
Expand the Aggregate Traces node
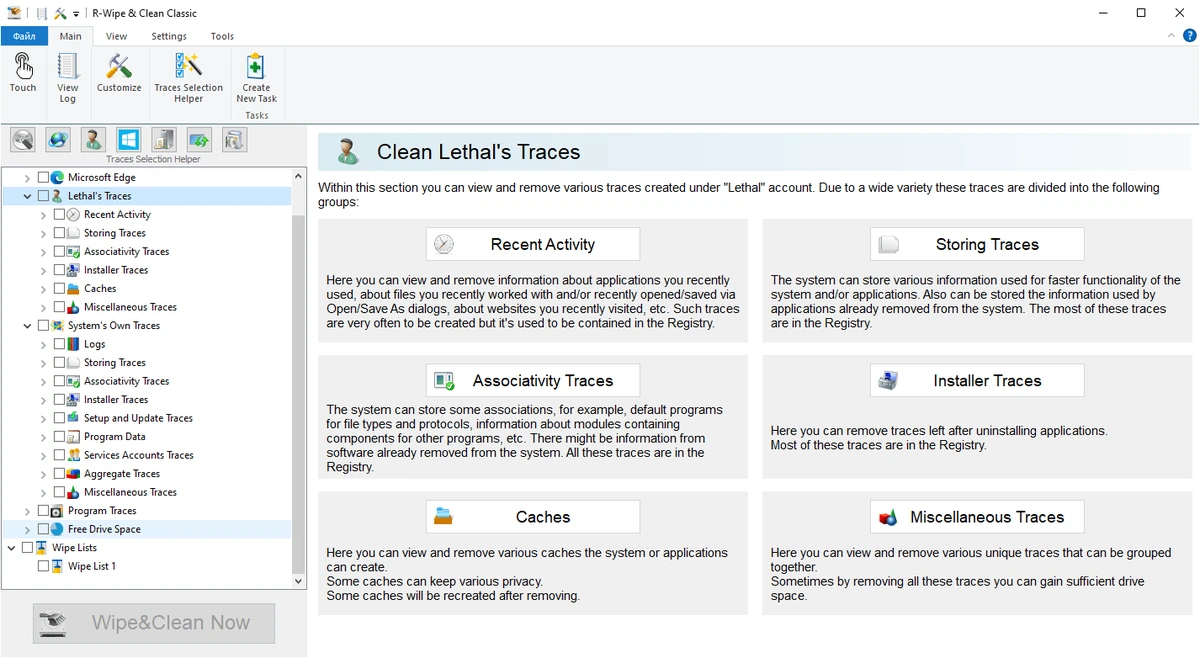tap(43, 473)
